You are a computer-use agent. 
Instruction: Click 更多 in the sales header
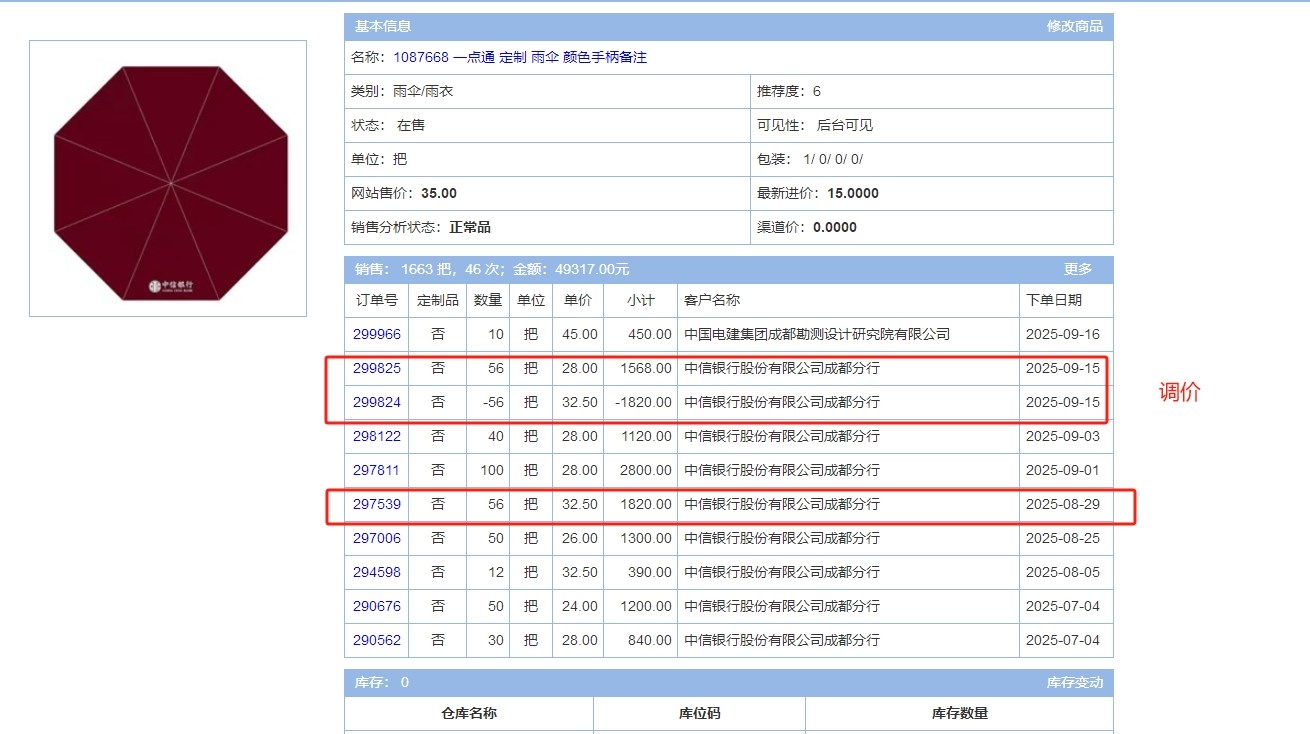[x=1077, y=269]
